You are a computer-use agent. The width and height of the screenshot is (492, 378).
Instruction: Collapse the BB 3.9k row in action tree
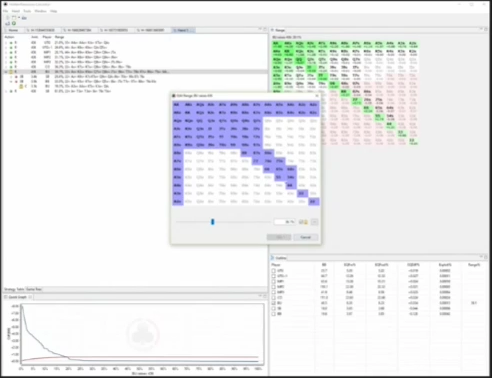[11, 81]
